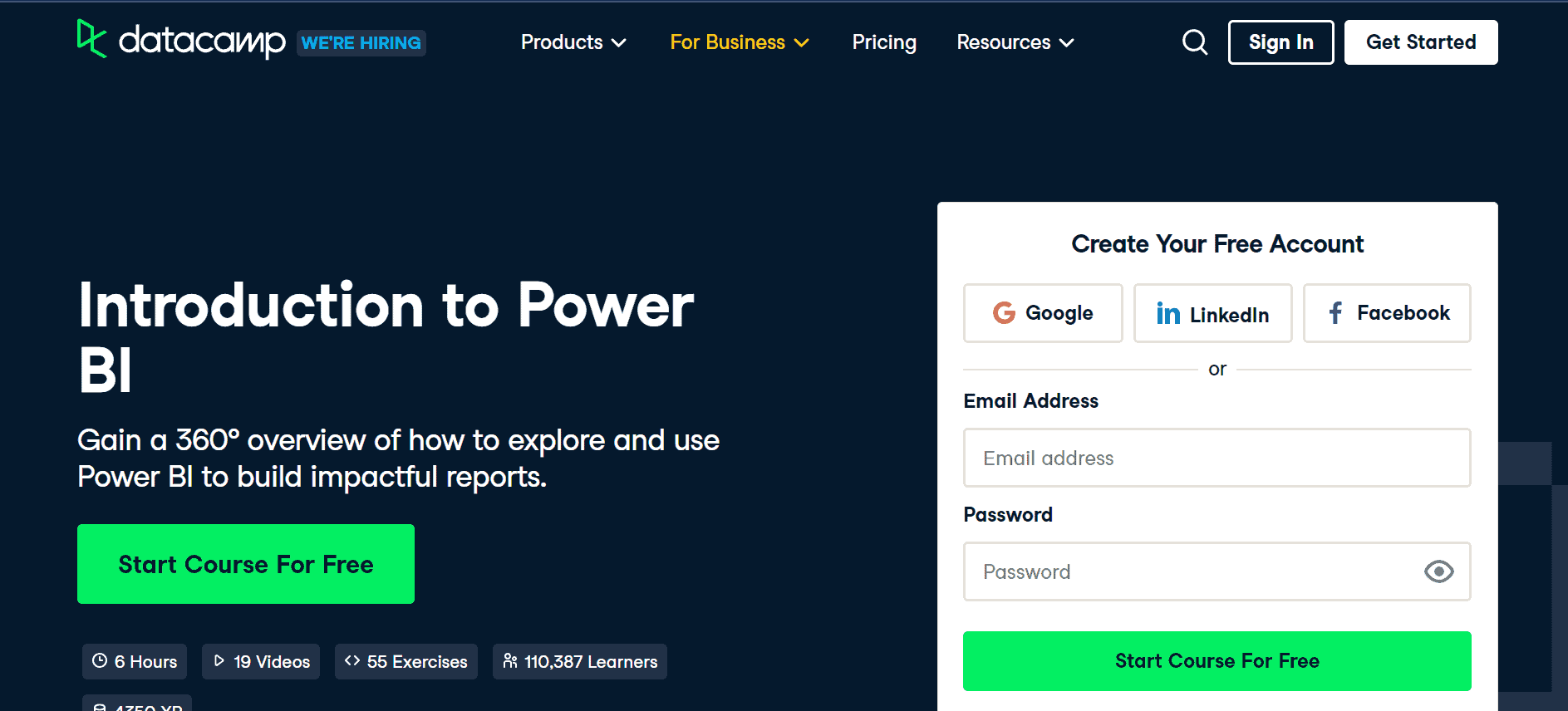Click the clock icon beside 6 Hours
This screenshot has height=711, width=1568.
(100, 661)
